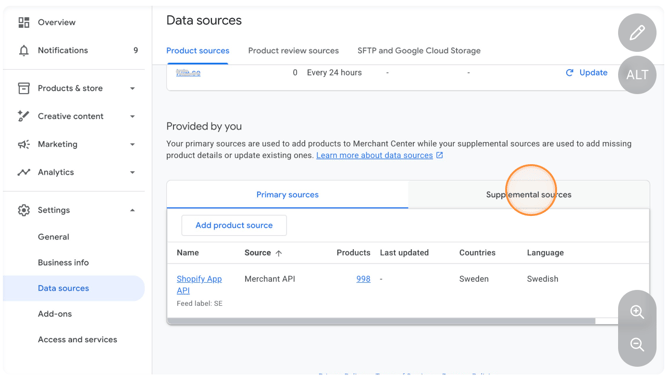Expand the Creative content menu arrow
The height and width of the screenshot is (384, 670).
click(x=132, y=116)
